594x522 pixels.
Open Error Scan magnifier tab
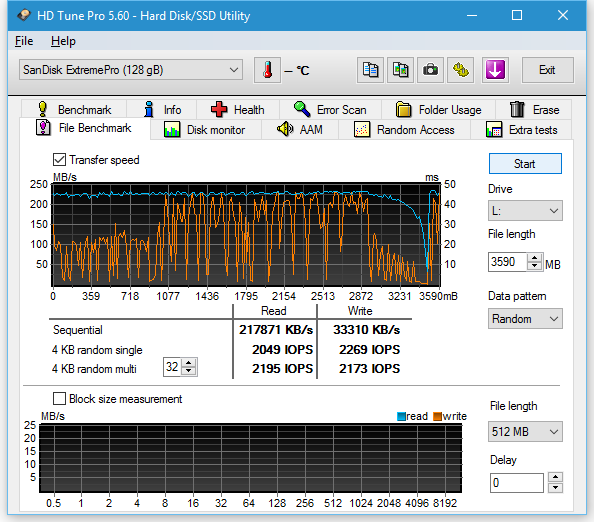330,109
